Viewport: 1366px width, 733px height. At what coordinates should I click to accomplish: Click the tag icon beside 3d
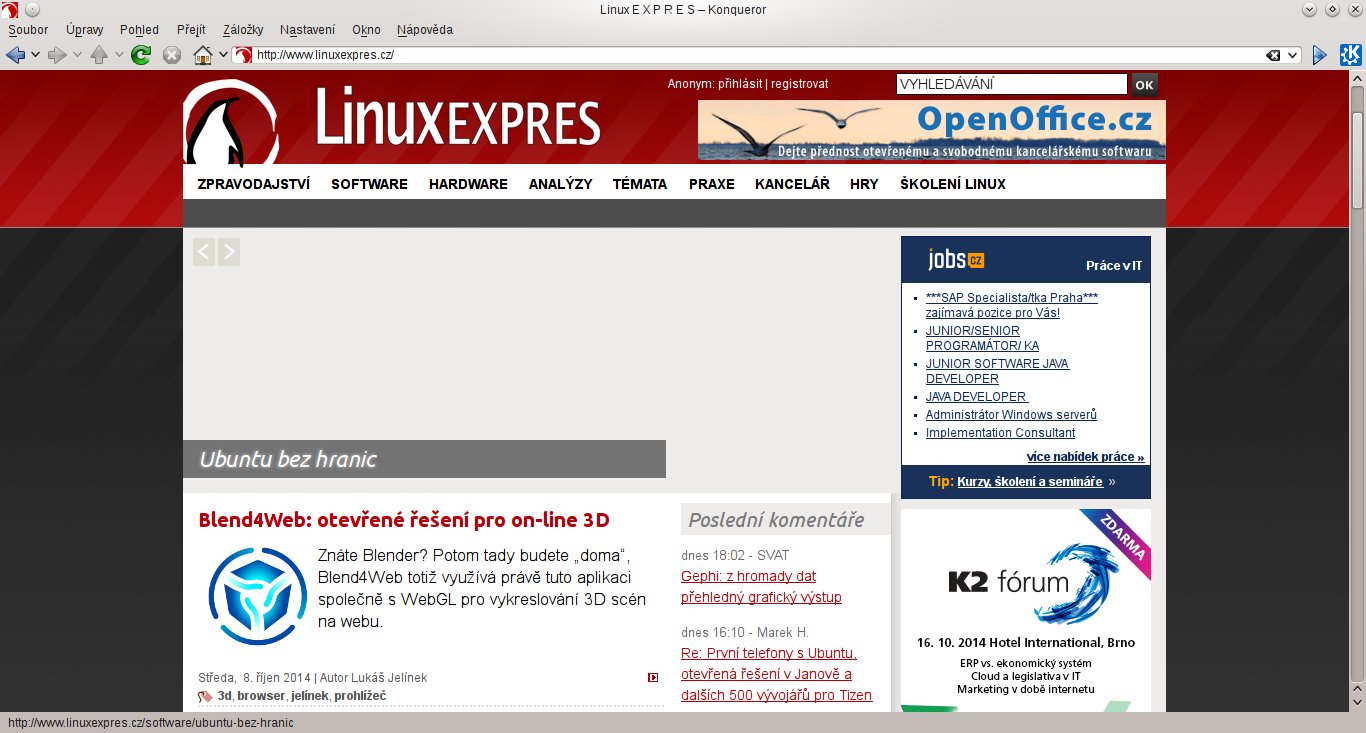(x=205, y=696)
